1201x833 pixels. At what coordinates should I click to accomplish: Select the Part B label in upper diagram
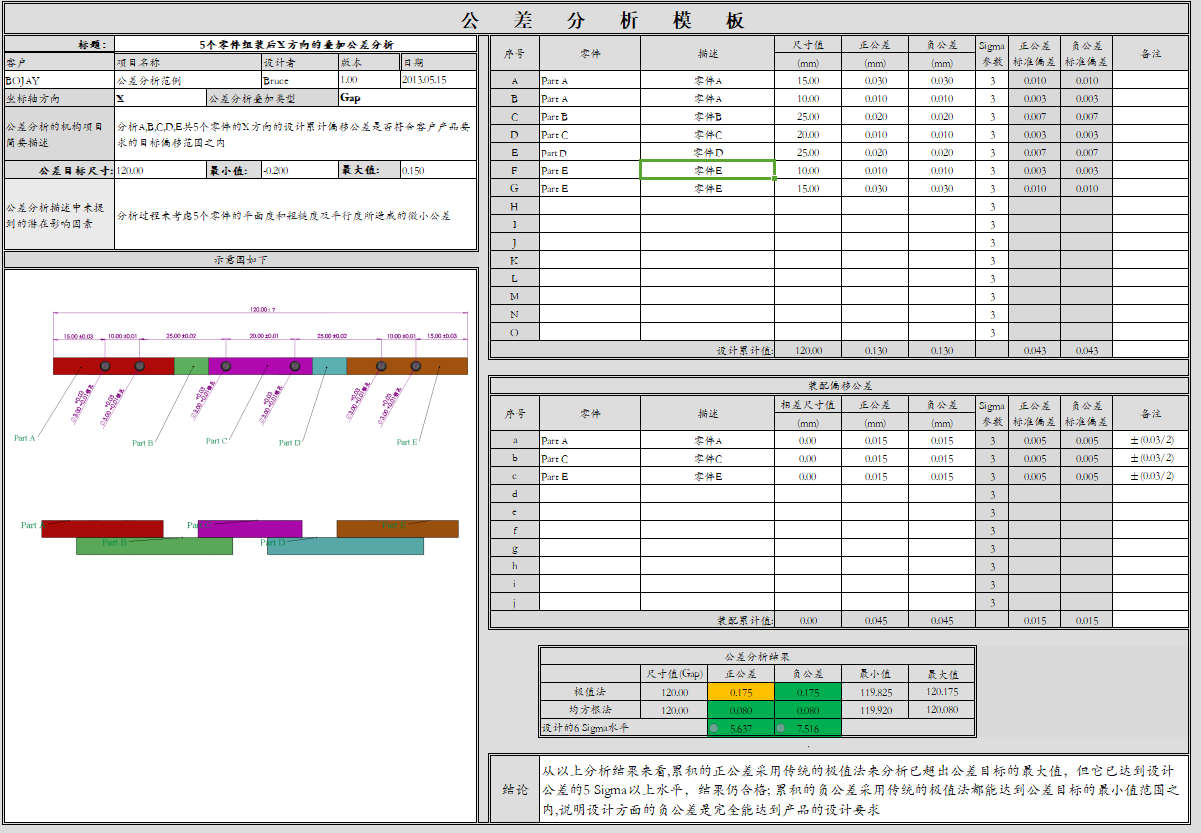click(x=142, y=443)
